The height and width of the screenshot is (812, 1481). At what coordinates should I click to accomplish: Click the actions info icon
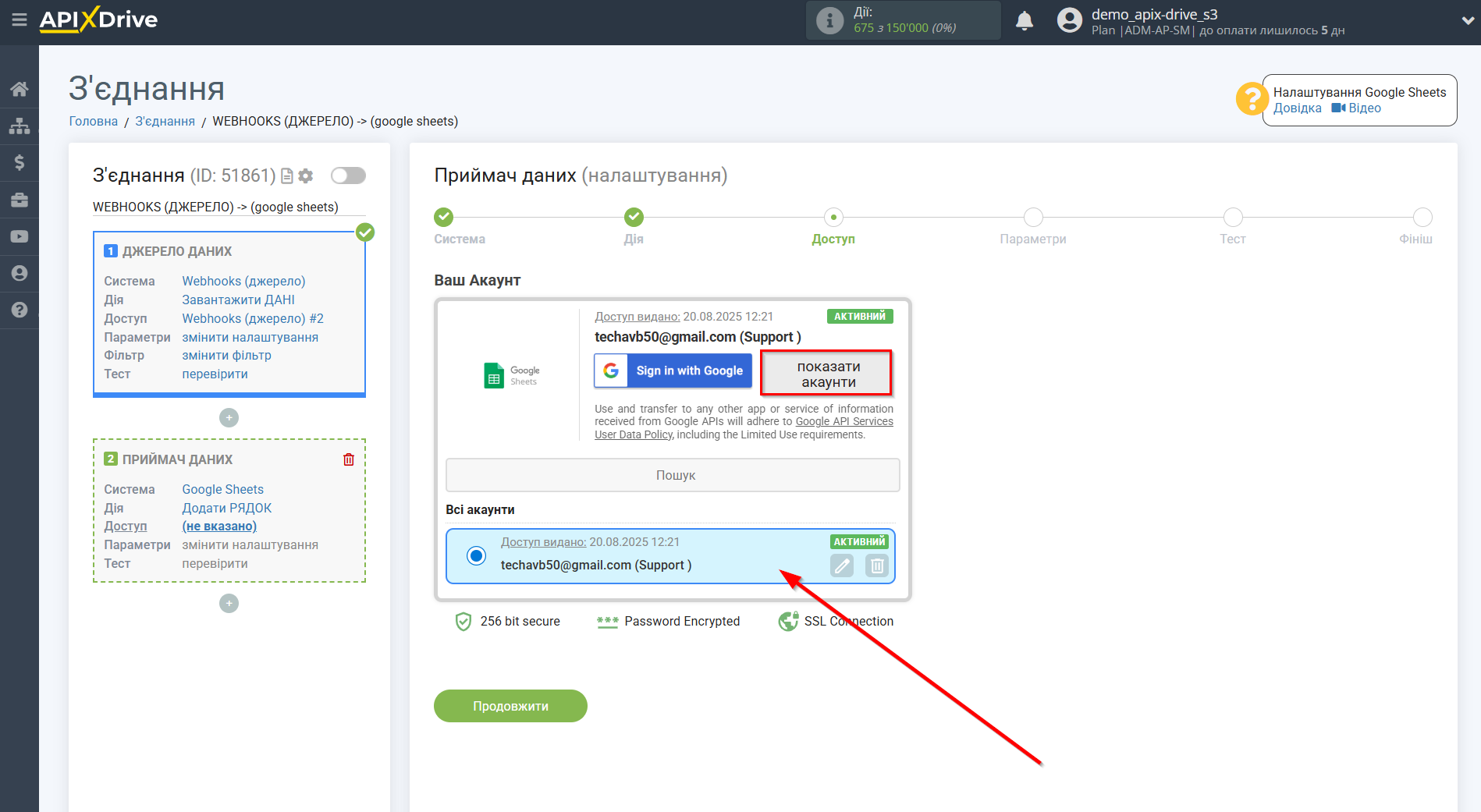coord(829,20)
